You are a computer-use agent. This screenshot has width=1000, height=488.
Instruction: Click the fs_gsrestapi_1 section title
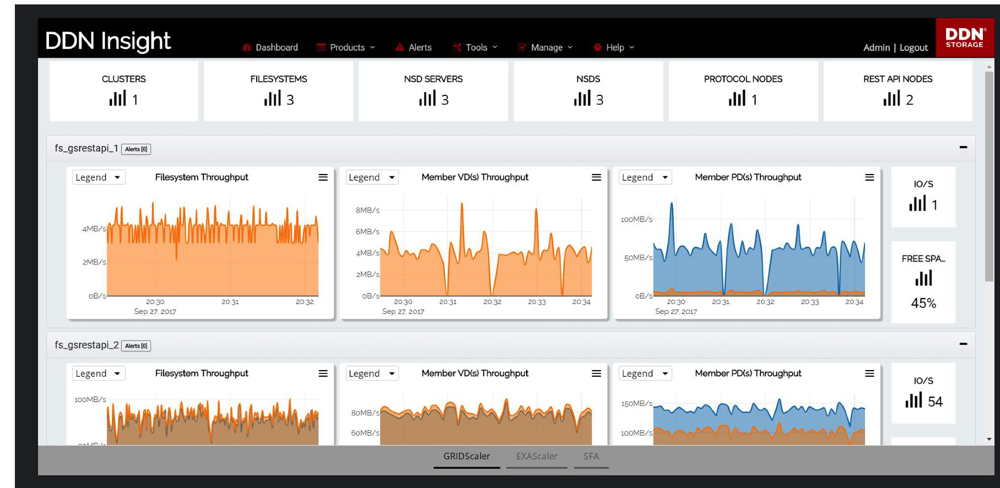(86, 149)
